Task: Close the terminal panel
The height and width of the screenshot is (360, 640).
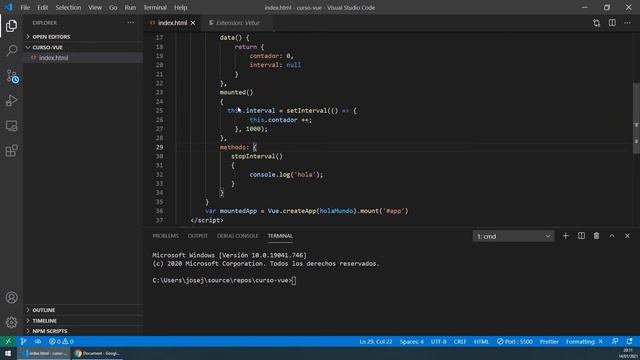Action: tap(627, 236)
